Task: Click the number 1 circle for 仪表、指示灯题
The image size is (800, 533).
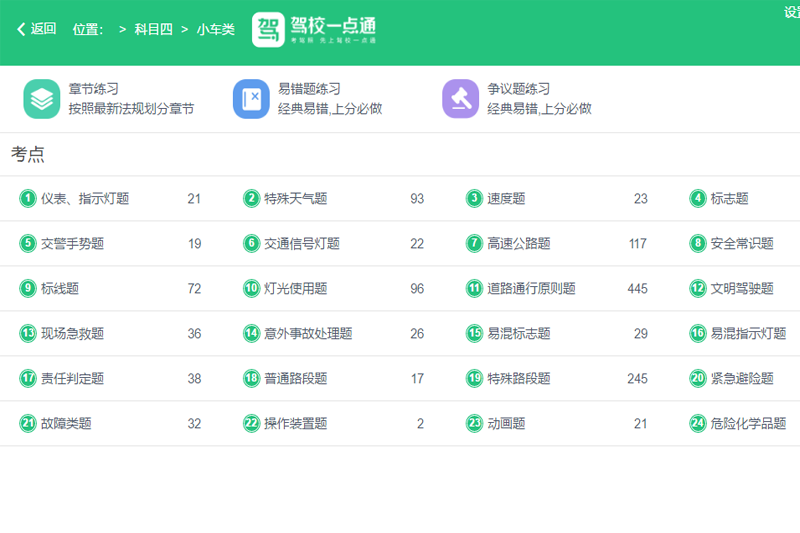Action: [x=28, y=199]
